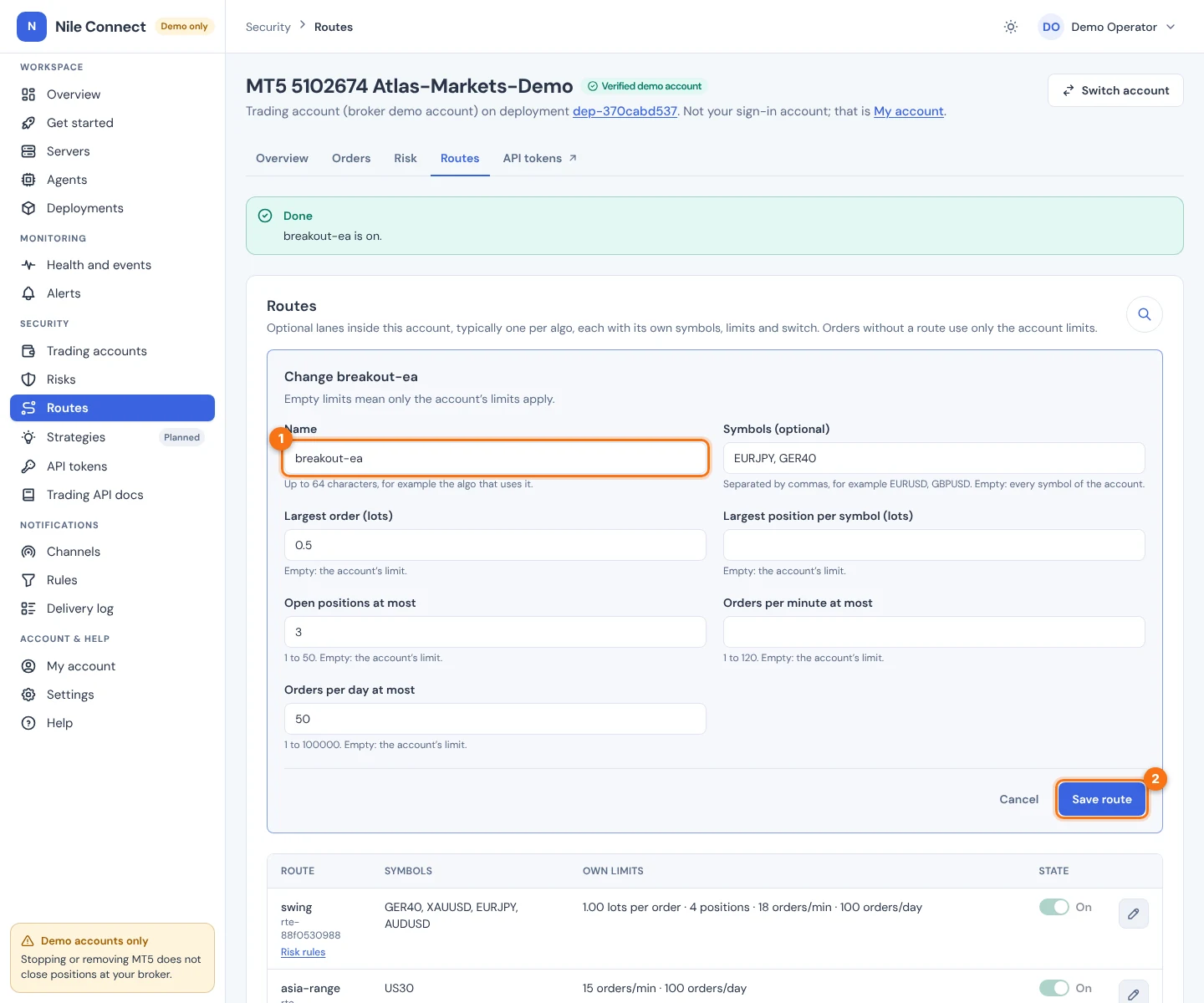Viewport: 1204px width, 1003px height.
Task: Open notification Rules page
Action: pyautogui.click(x=112, y=580)
